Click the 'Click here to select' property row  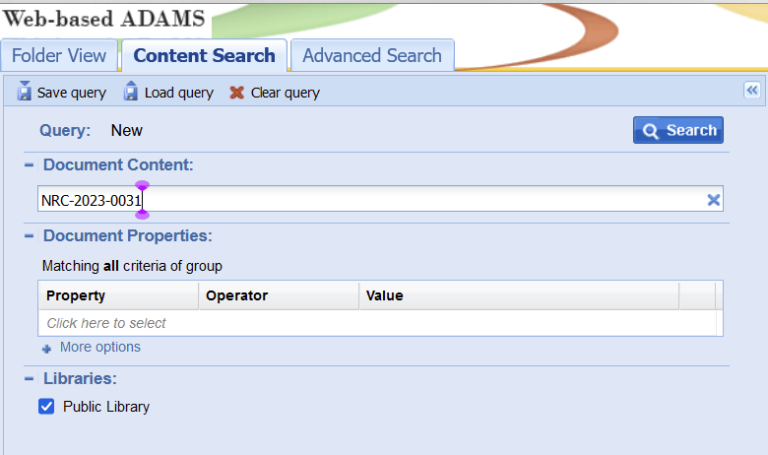[x=107, y=323]
